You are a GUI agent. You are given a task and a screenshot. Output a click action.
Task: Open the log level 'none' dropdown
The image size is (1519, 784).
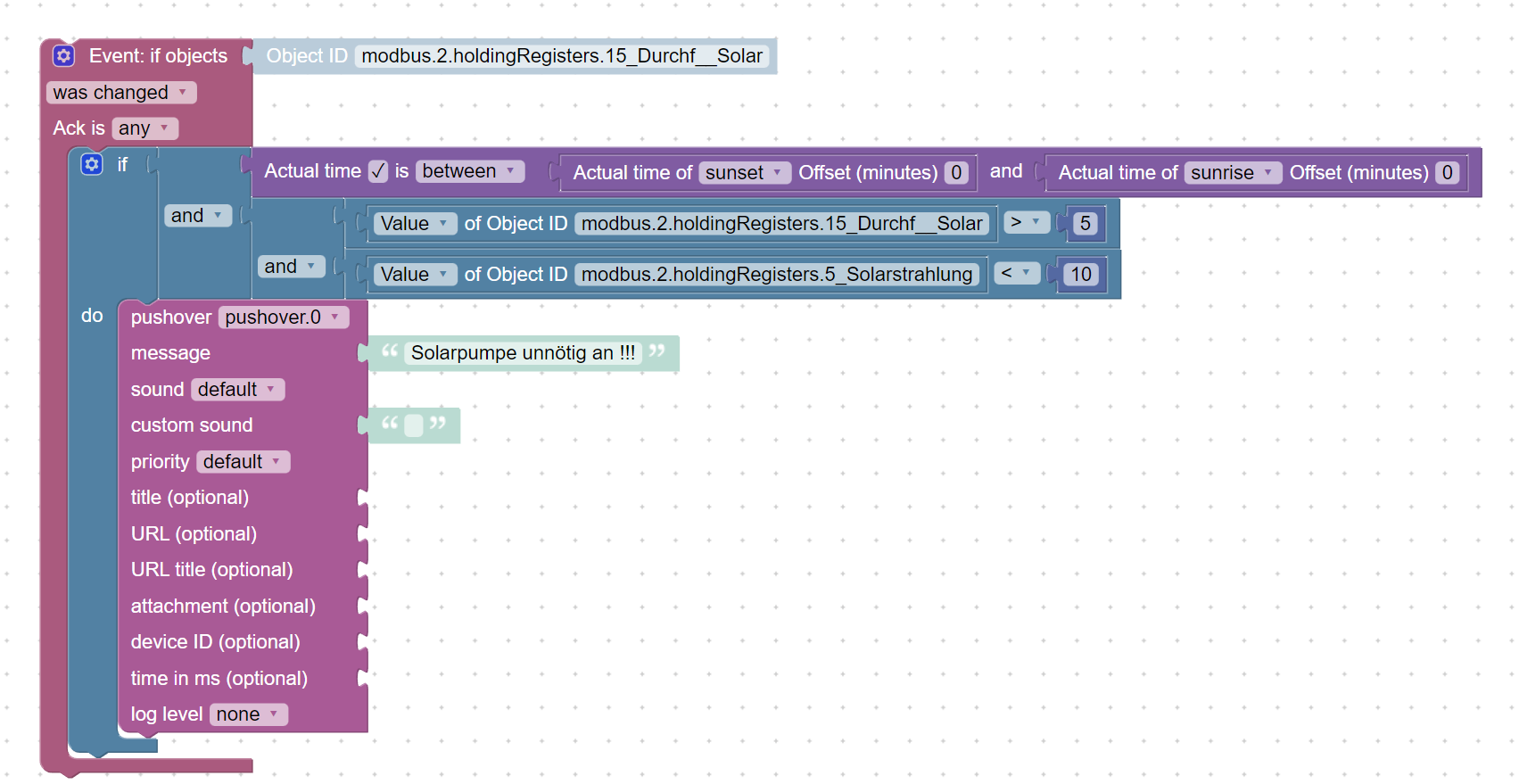coord(249,714)
